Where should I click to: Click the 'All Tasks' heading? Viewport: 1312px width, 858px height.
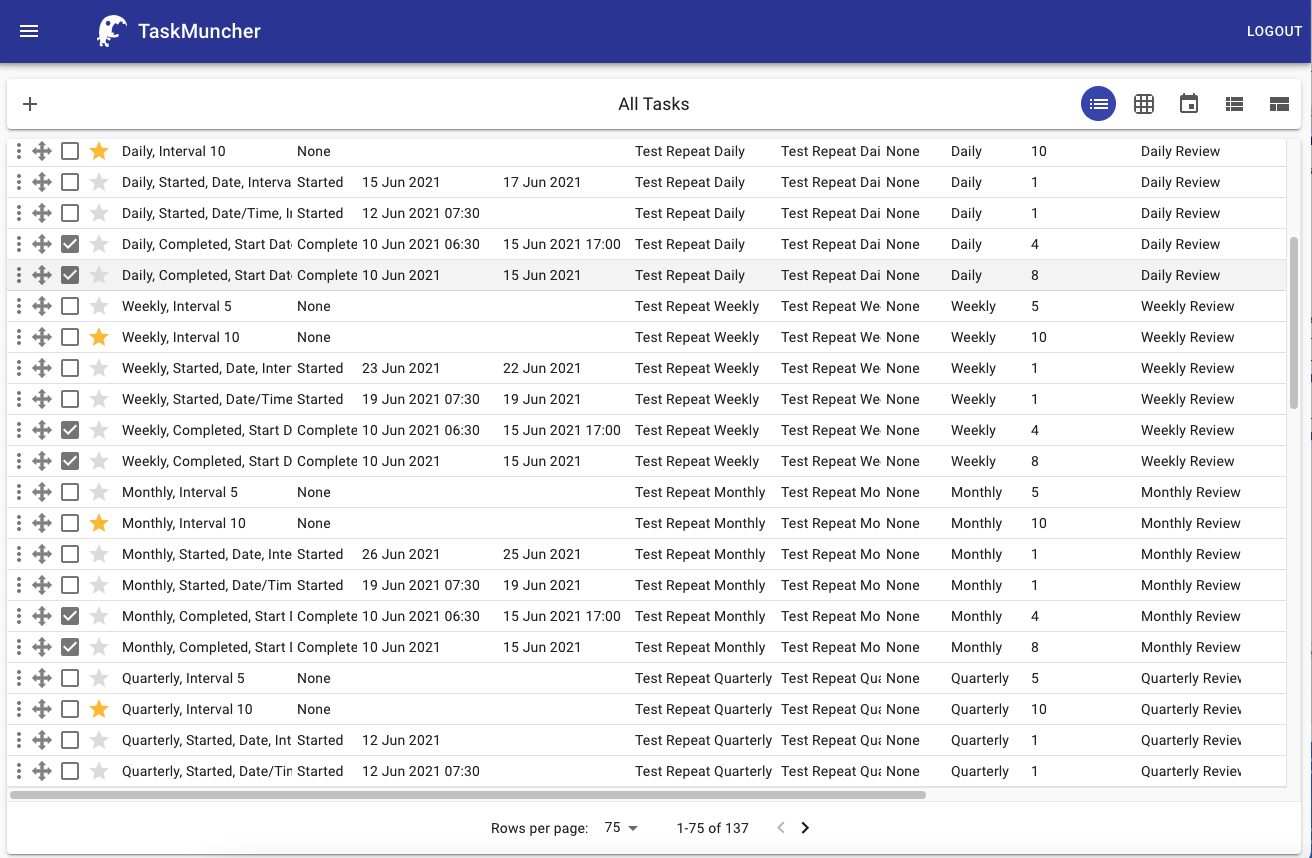tap(654, 104)
